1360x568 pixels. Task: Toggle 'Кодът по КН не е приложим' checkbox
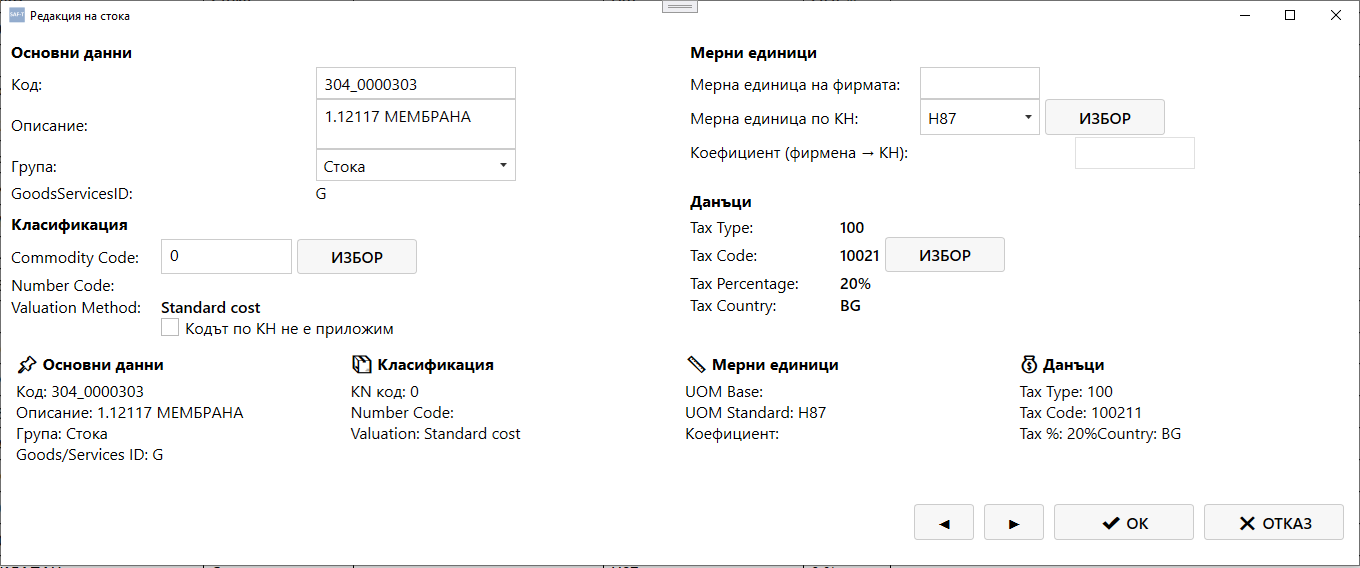(170, 327)
